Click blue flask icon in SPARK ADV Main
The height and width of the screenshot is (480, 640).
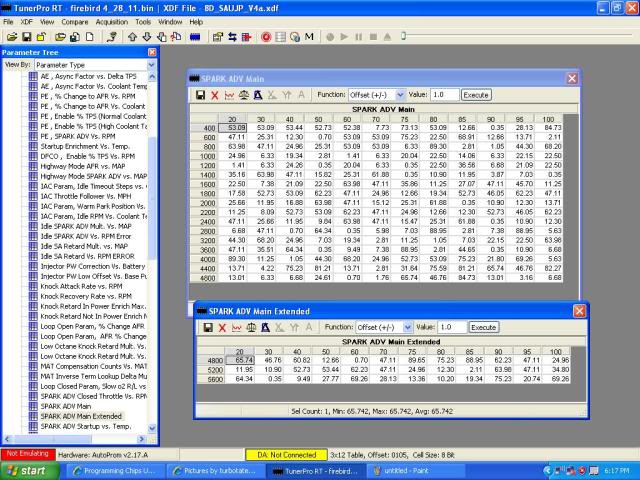(258, 95)
